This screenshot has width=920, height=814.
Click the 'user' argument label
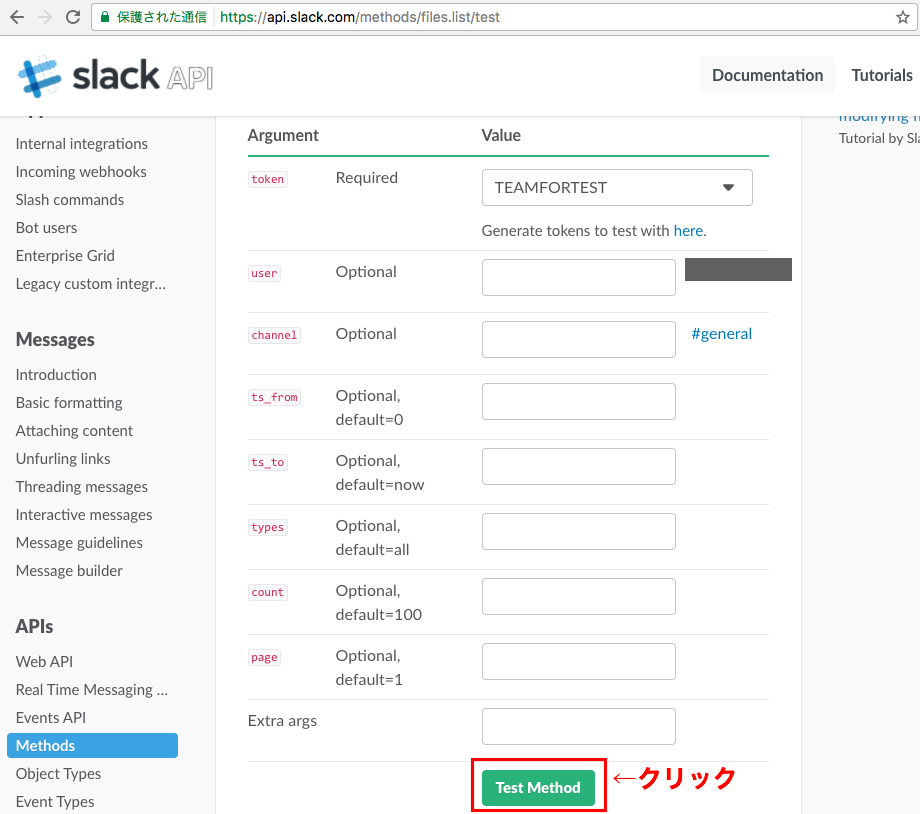pyautogui.click(x=264, y=273)
